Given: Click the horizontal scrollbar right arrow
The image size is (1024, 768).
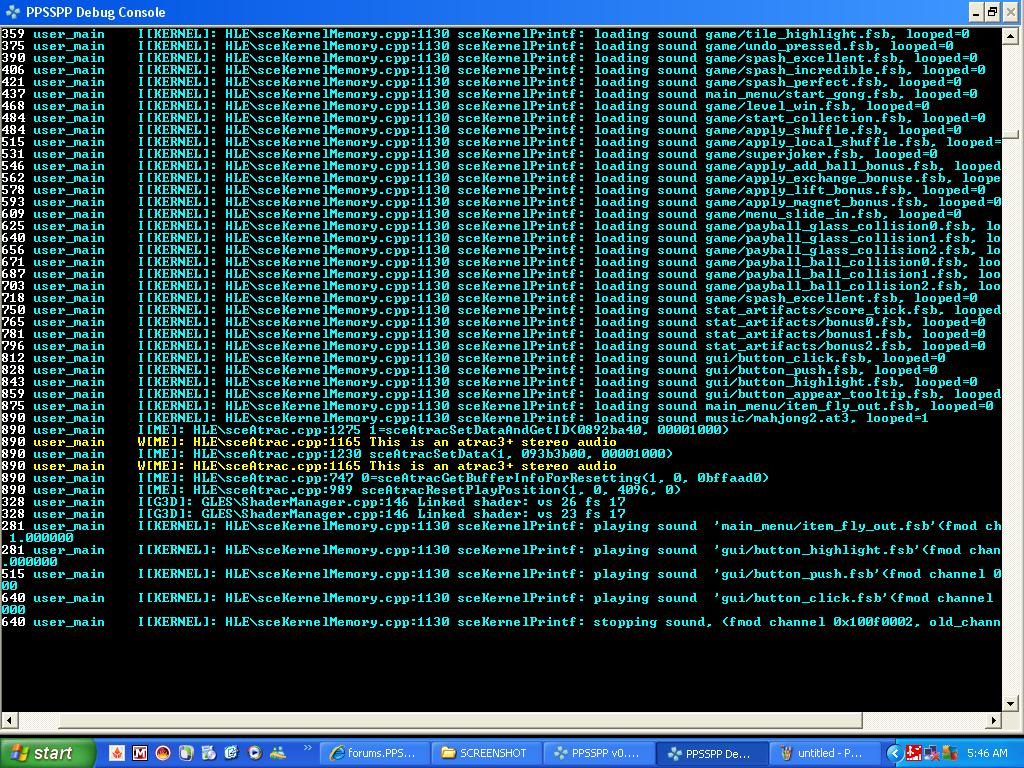Looking at the screenshot, I should click(x=994, y=720).
